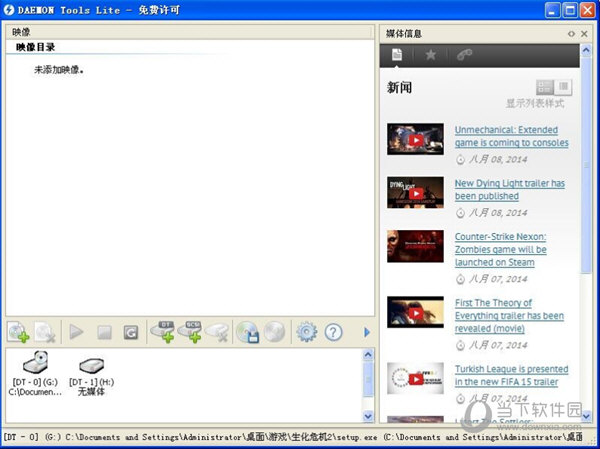Click the 媒体信息 panel title
This screenshot has height=449, width=600.
pyautogui.click(x=404, y=34)
